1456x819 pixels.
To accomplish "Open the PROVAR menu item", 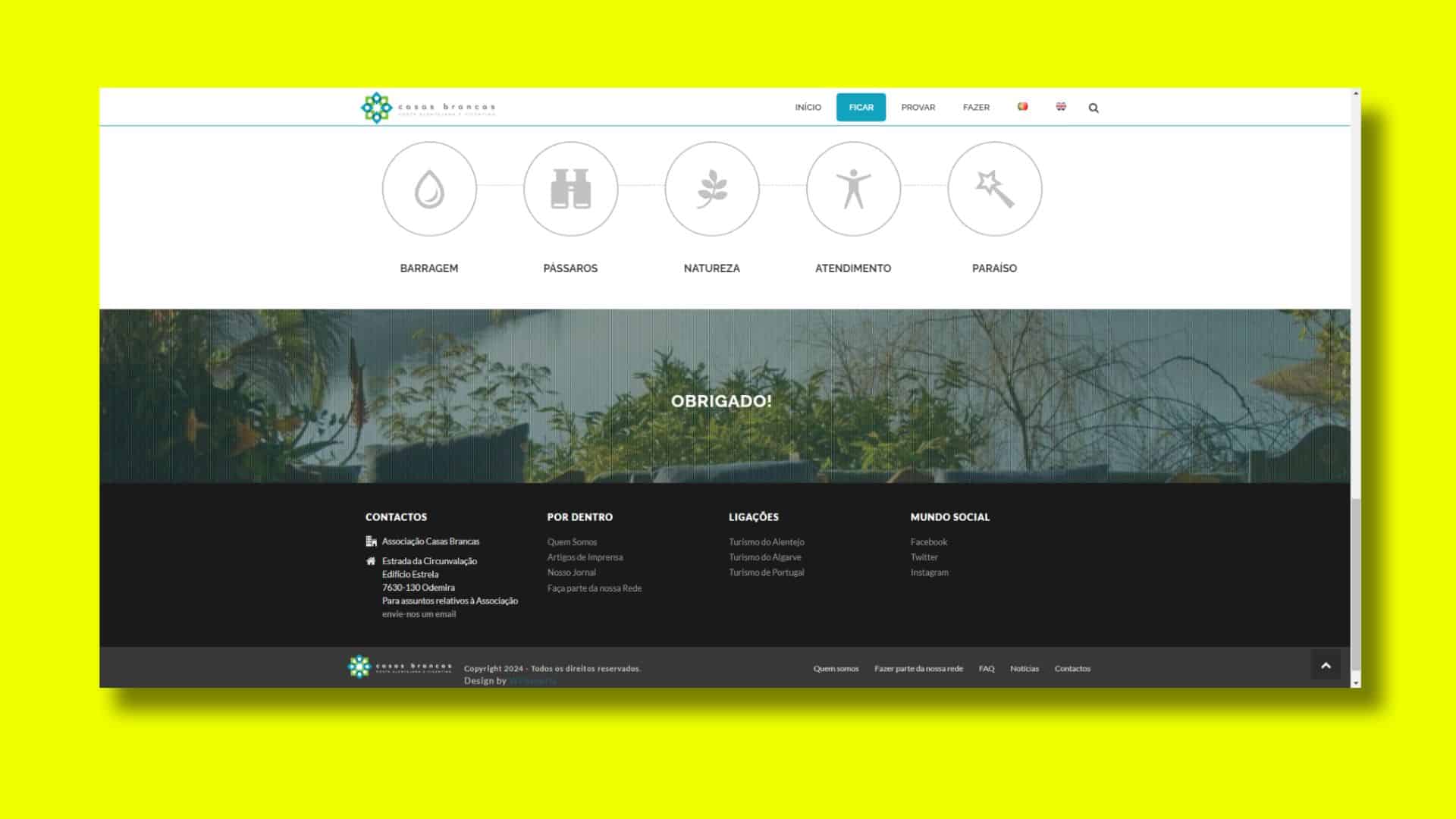I will (x=918, y=108).
